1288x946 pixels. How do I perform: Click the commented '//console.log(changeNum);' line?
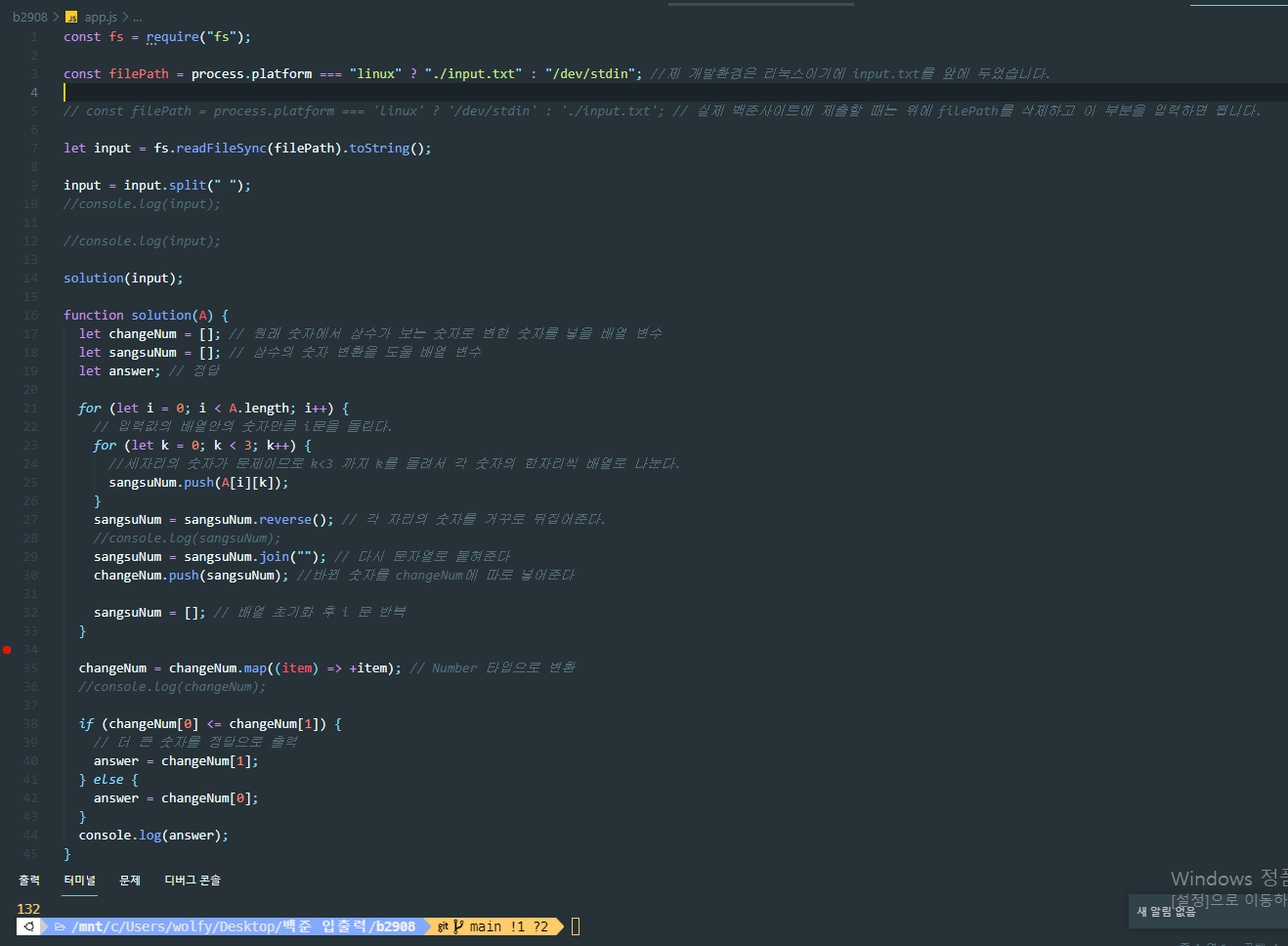coord(173,687)
